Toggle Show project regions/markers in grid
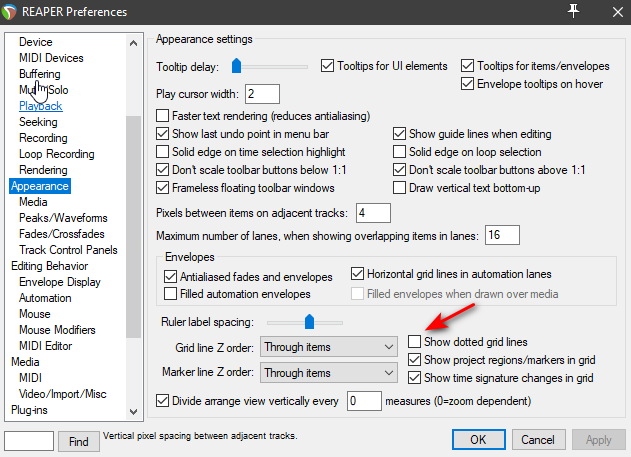The height and width of the screenshot is (457, 631). (x=414, y=360)
